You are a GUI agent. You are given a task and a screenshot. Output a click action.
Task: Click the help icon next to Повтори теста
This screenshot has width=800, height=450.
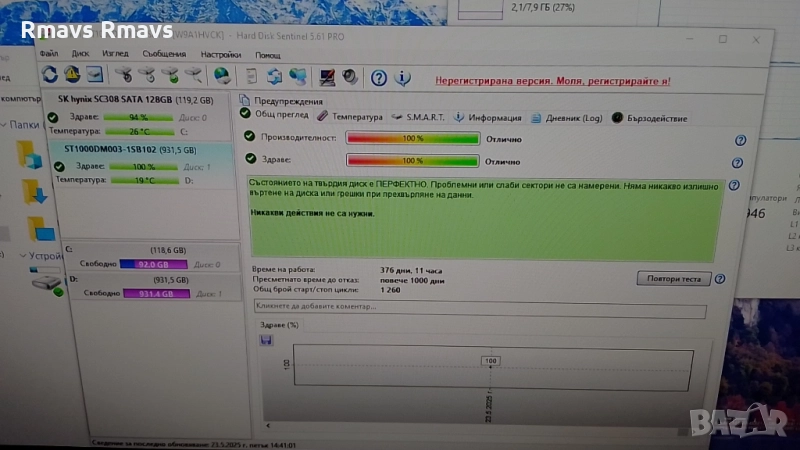720,279
